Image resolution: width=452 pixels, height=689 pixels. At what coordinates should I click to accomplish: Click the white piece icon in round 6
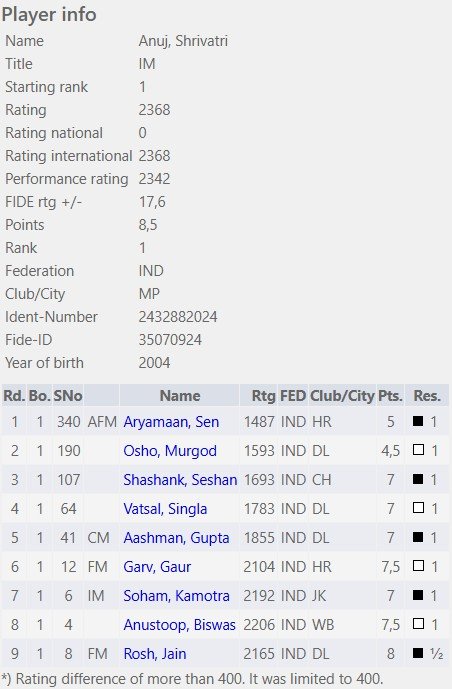point(418,566)
